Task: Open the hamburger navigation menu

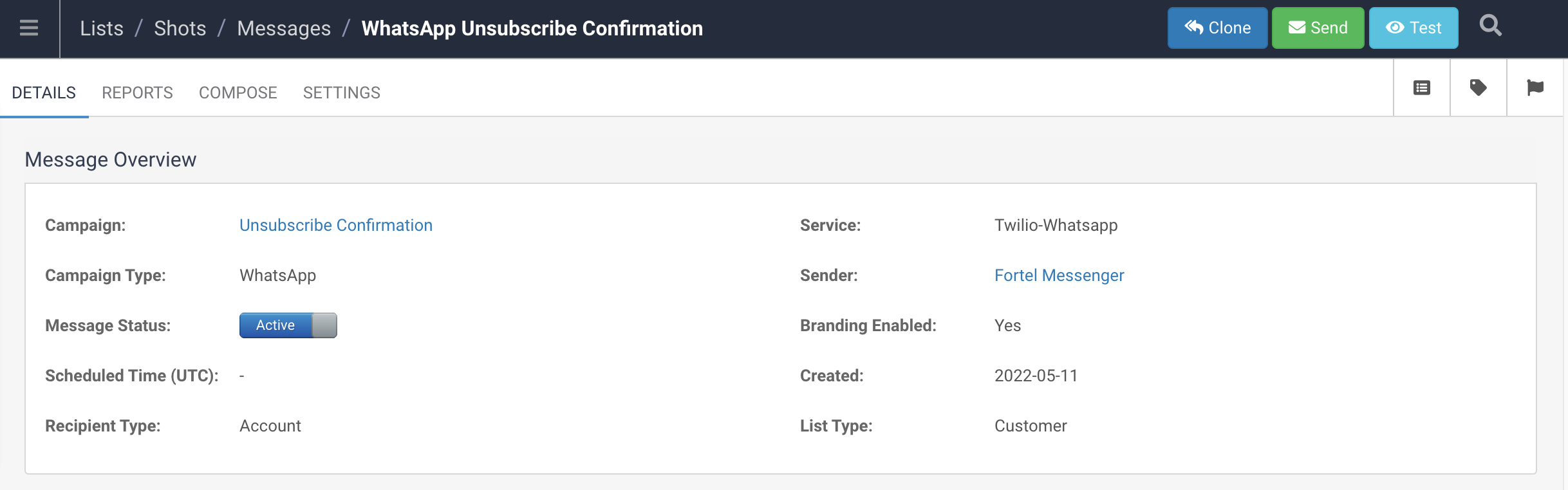Action: click(x=29, y=28)
